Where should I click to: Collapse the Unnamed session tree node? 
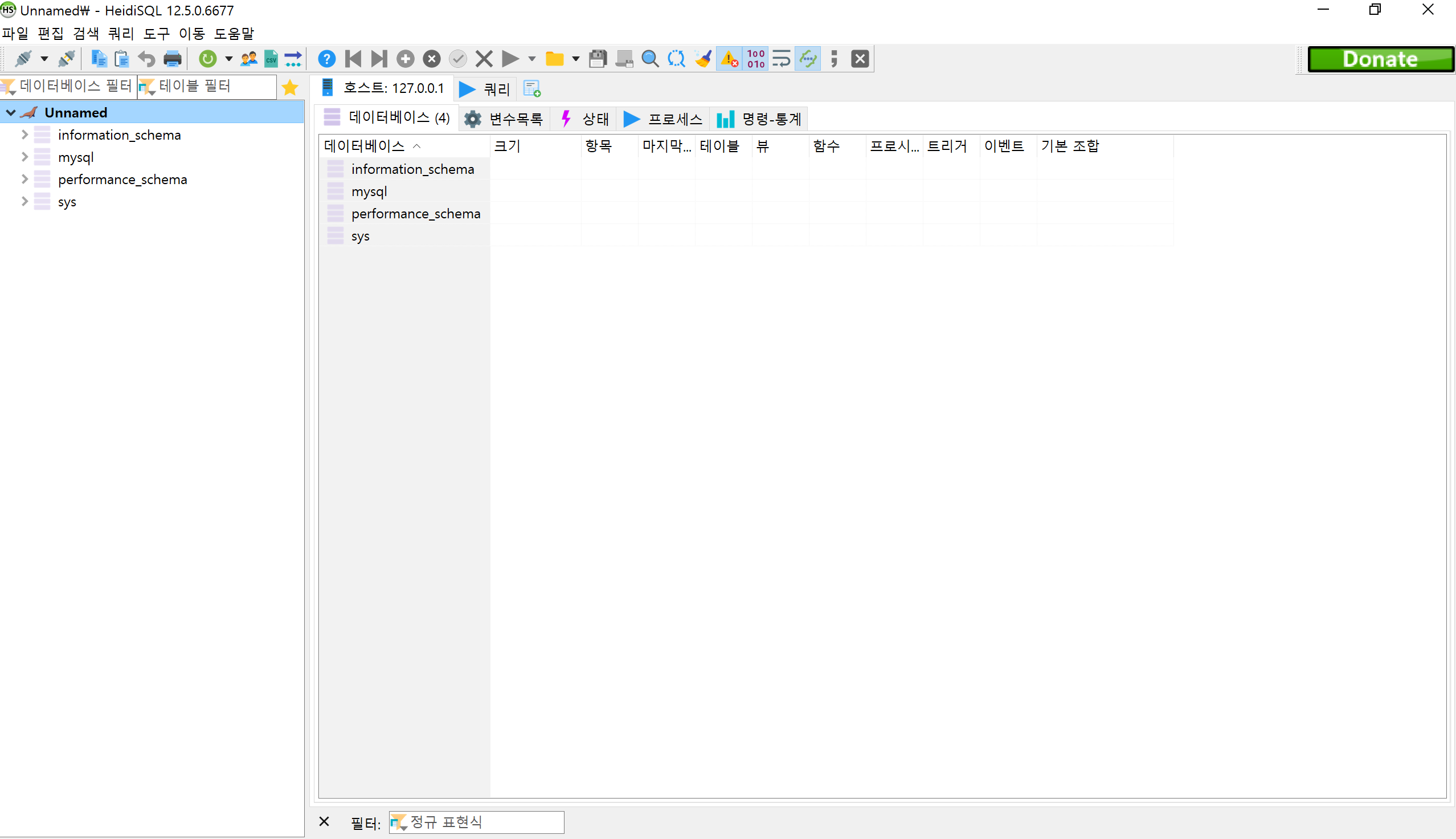(11, 113)
